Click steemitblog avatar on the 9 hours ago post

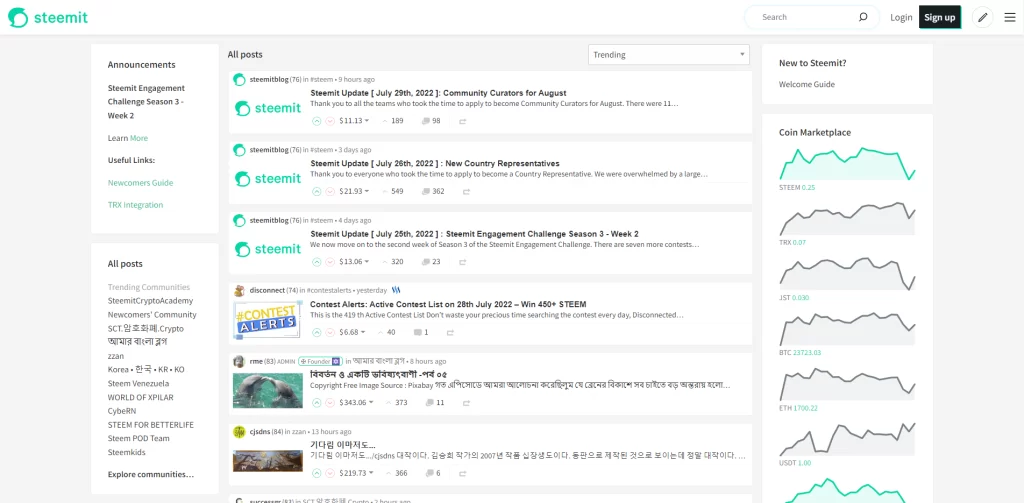tap(239, 80)
